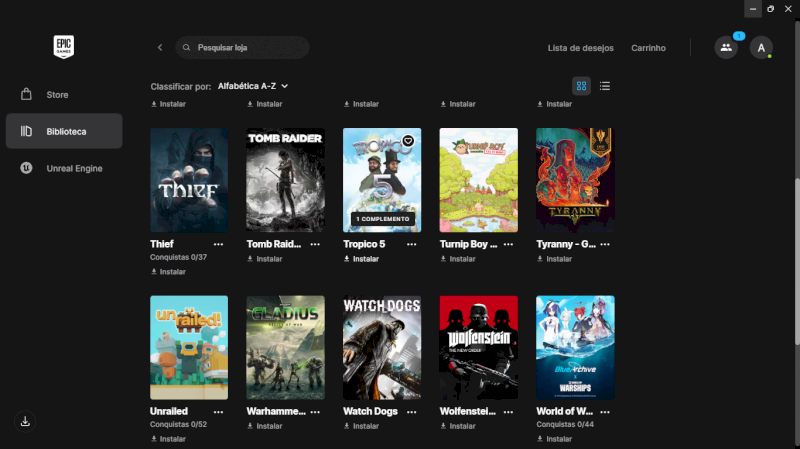The image size is (800, 449).
Task: Open the three-dot menu for Thief
Action: 218,244
